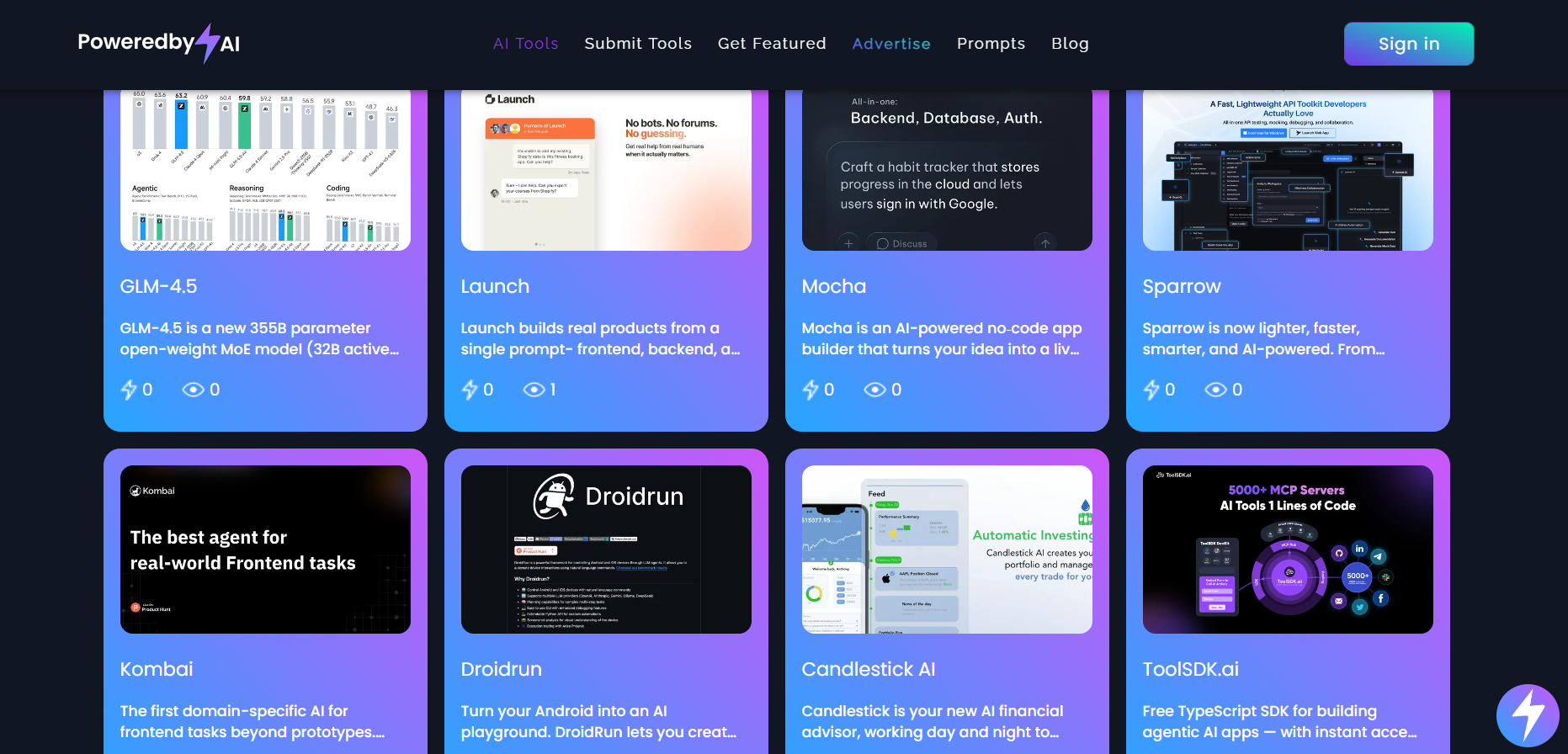
Task: Click the upvote count on GLM-4.5
Action: coord(147,390)
